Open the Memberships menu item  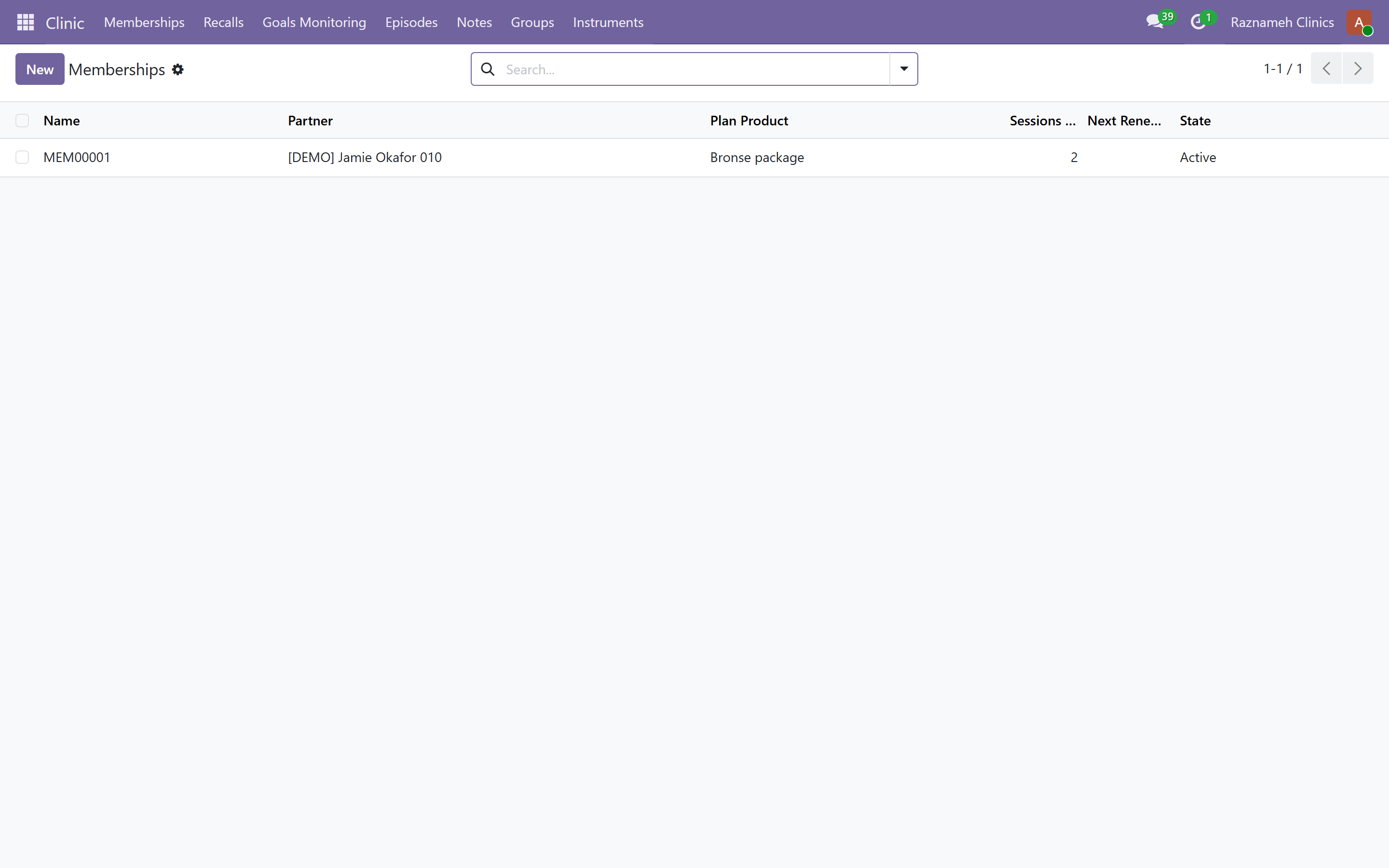[144, 22]
